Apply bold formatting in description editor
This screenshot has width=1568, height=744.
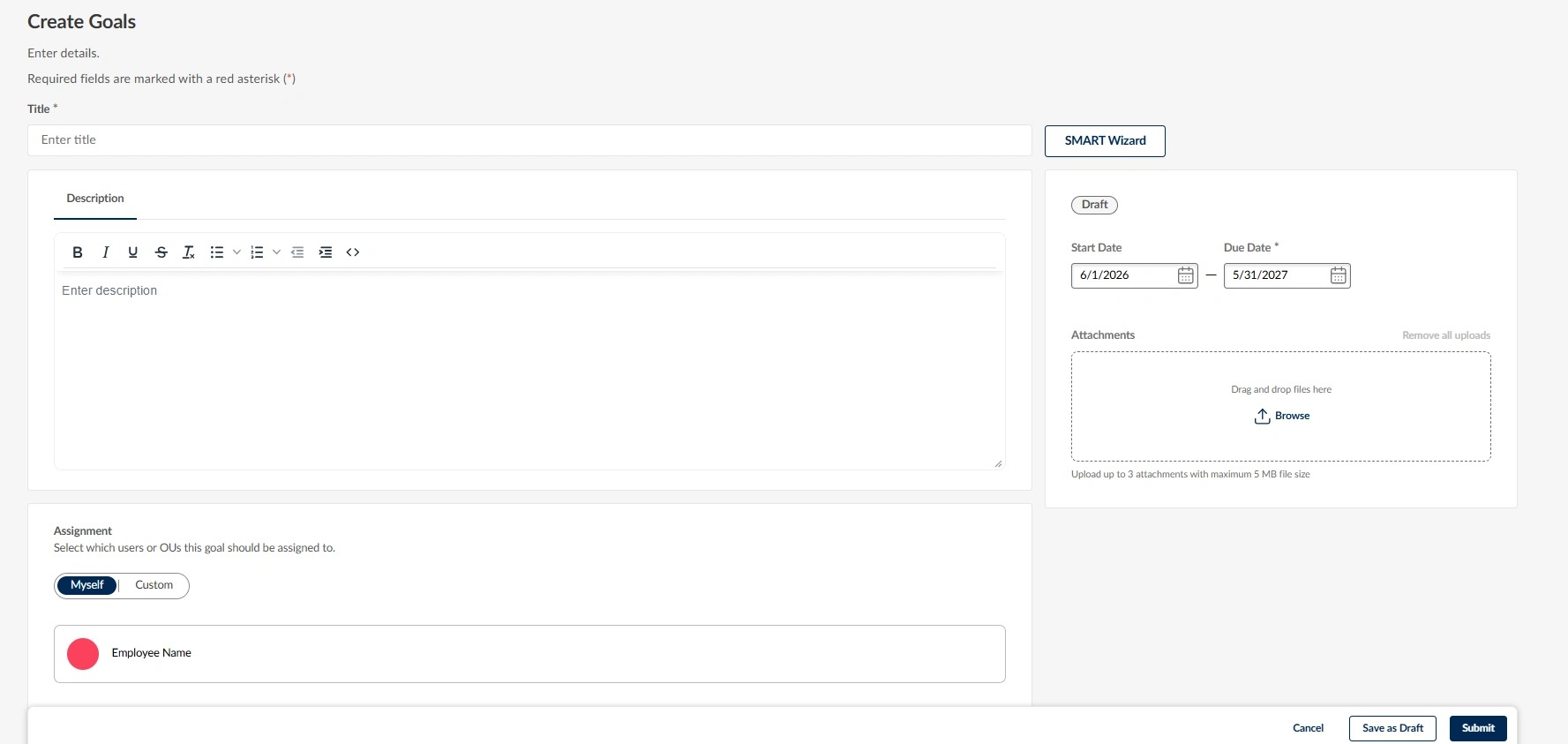[78, 252]
